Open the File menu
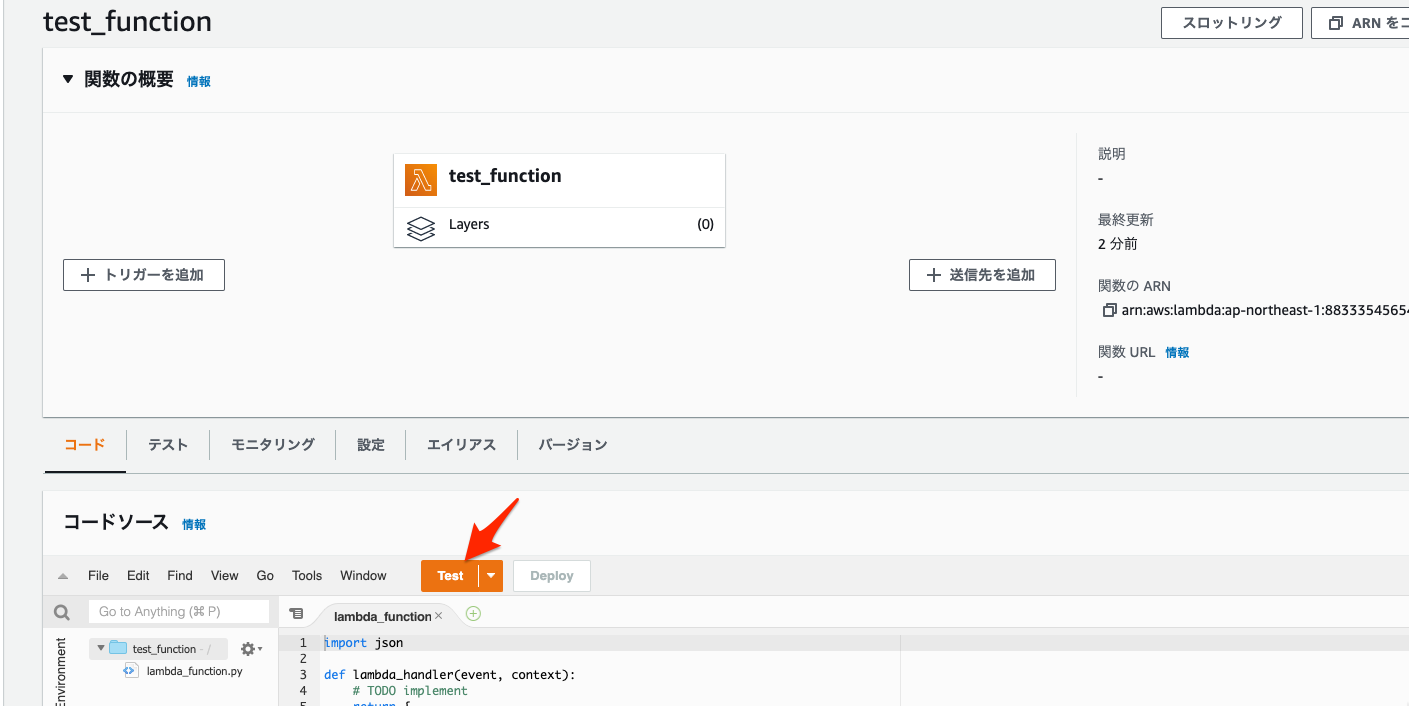The image size is (1409, 706). [97, 575]
